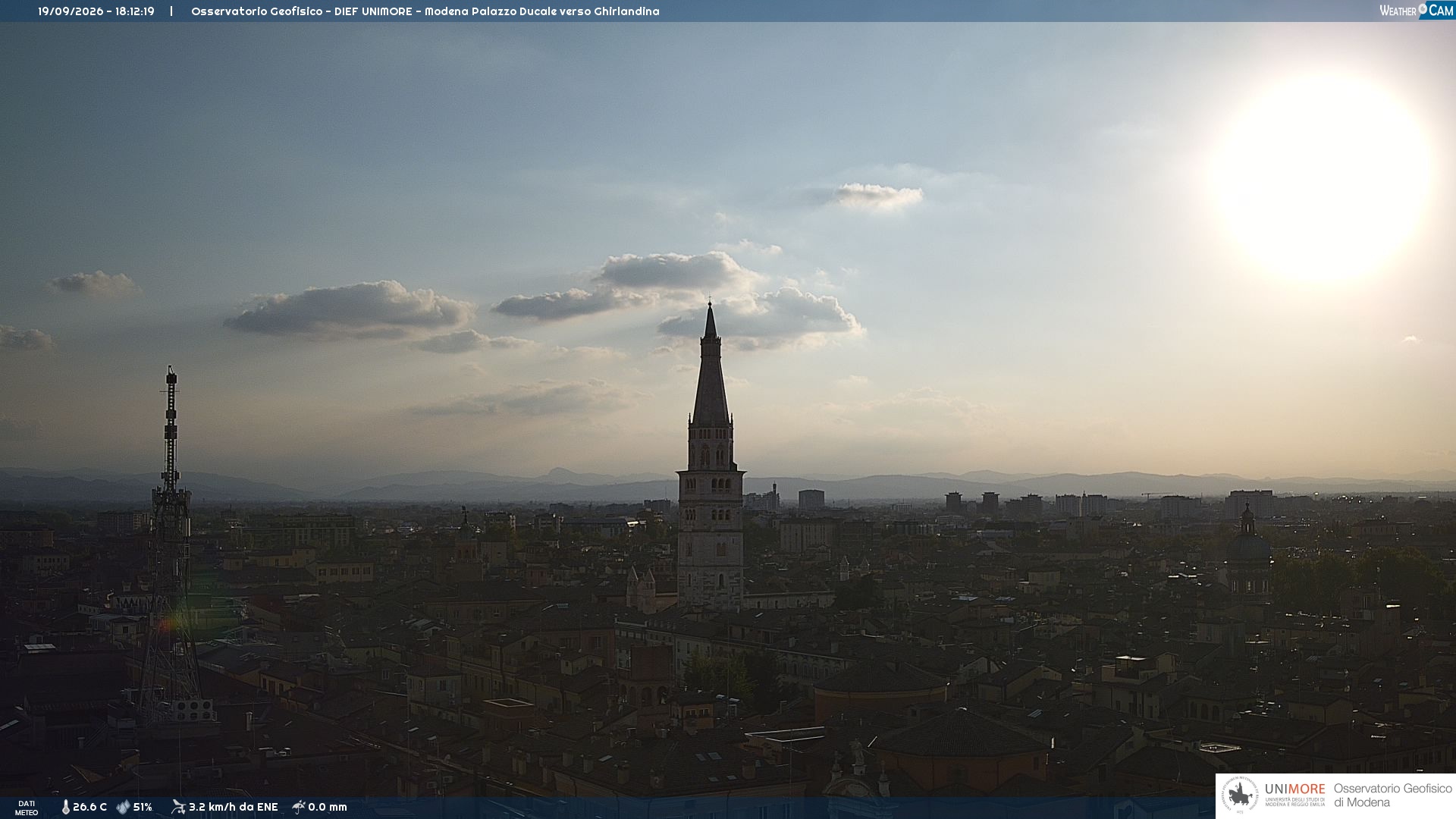Click the rainfall umbrella icon

298,807
